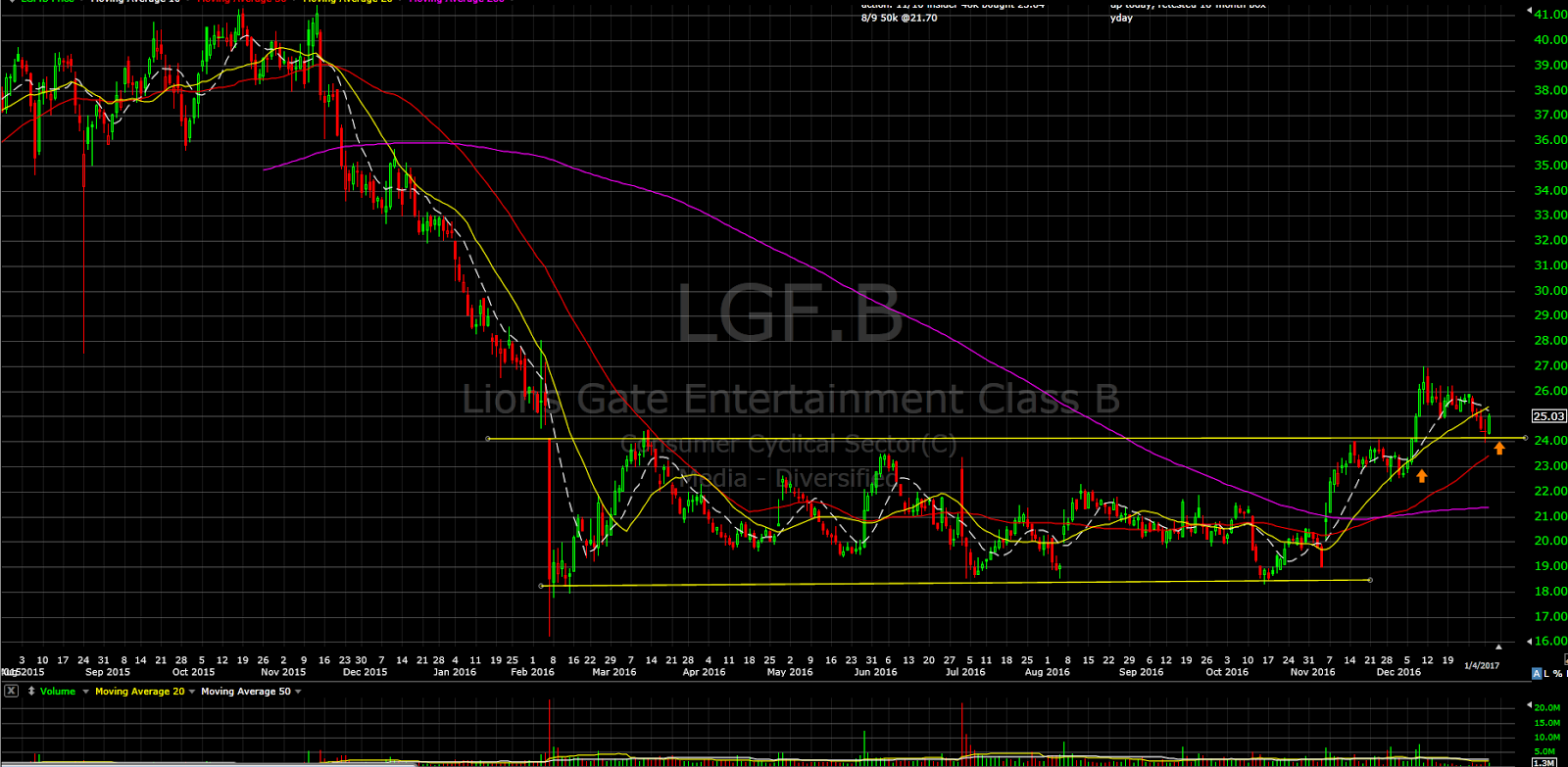Click the up-down reorder arrows beside Volume
1568x767 pixels.
[31, 691]
